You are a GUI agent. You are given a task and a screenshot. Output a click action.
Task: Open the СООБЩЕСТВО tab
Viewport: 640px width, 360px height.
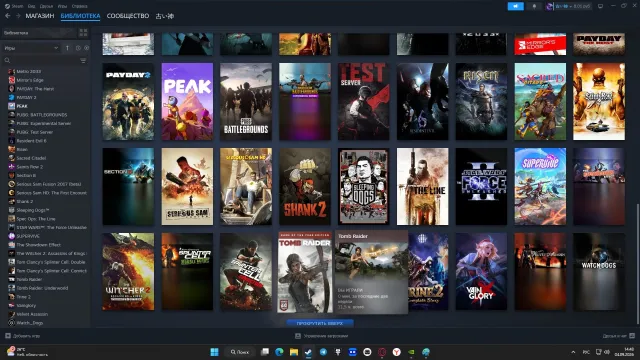click(128, 16)
